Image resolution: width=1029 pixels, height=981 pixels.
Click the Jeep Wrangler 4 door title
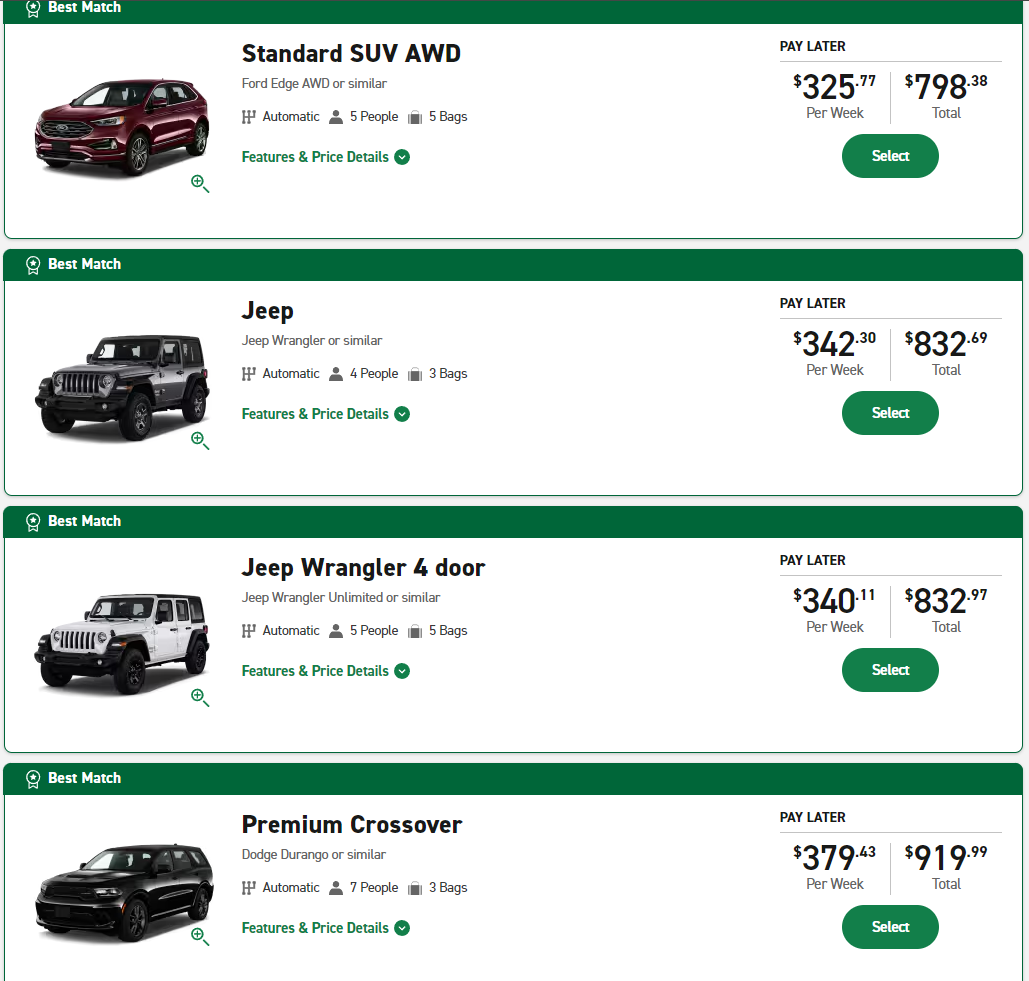pyautogui.click(x=363, y=568)
